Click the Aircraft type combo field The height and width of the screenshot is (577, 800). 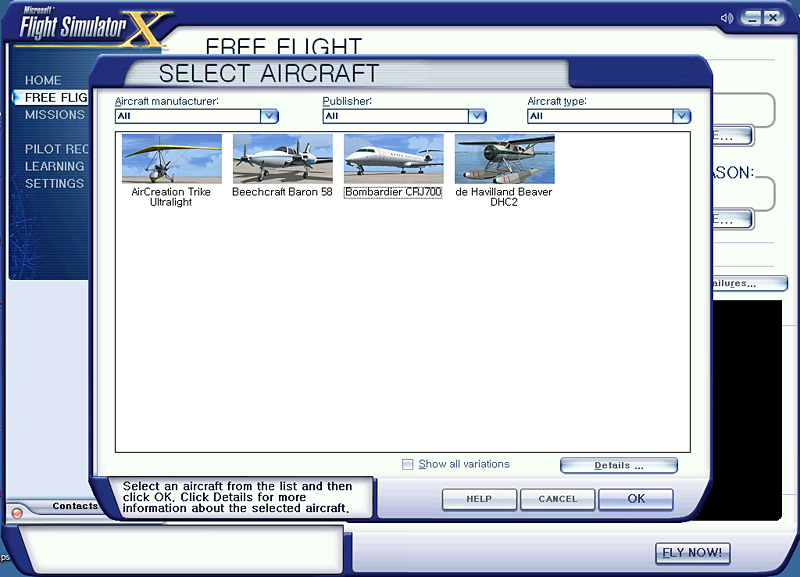tap(609, 116)
